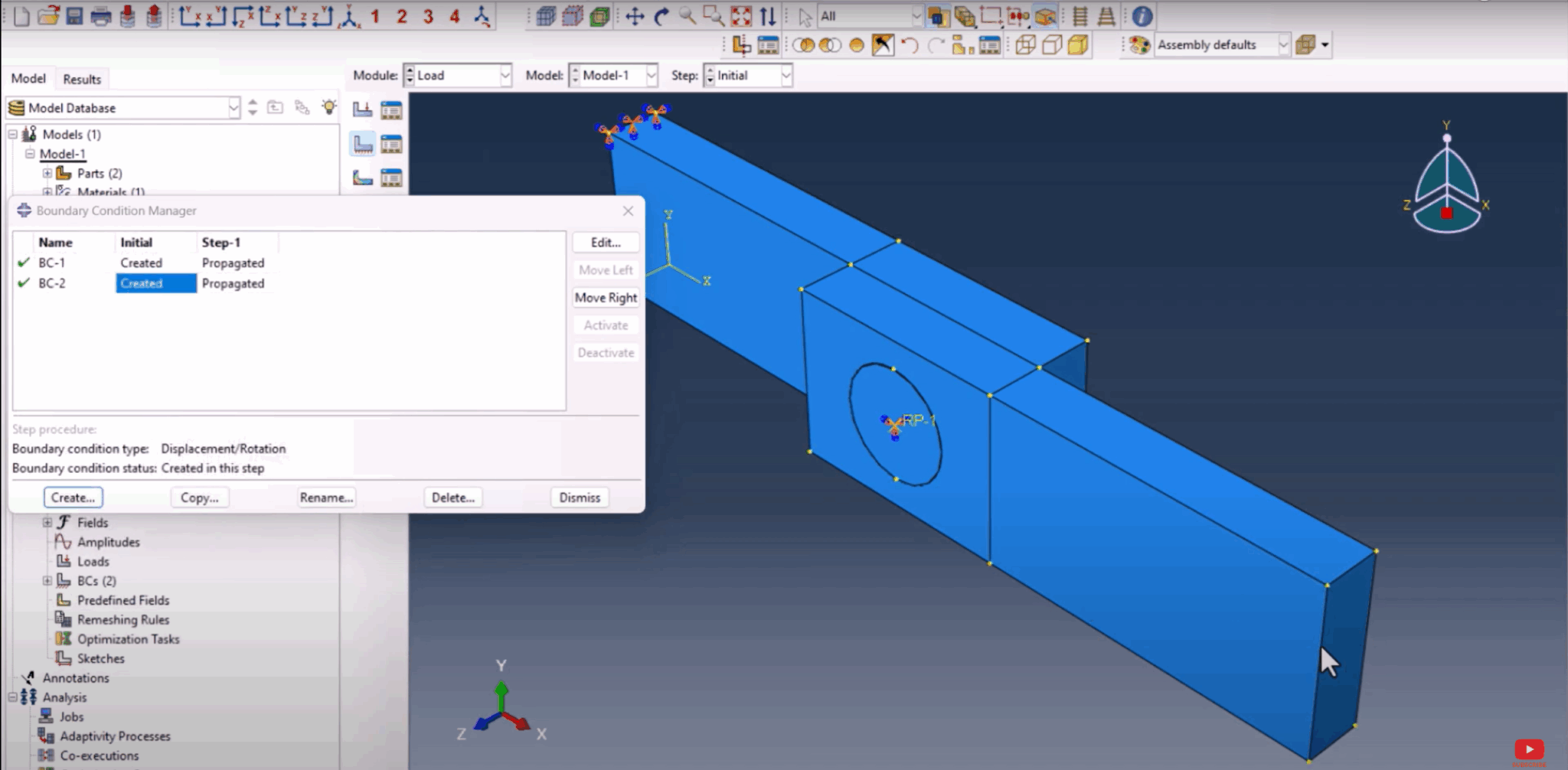Screen dimensions: 1568x770
Task: Activate the Pan View tool
Action: click(x=635, y=15)
